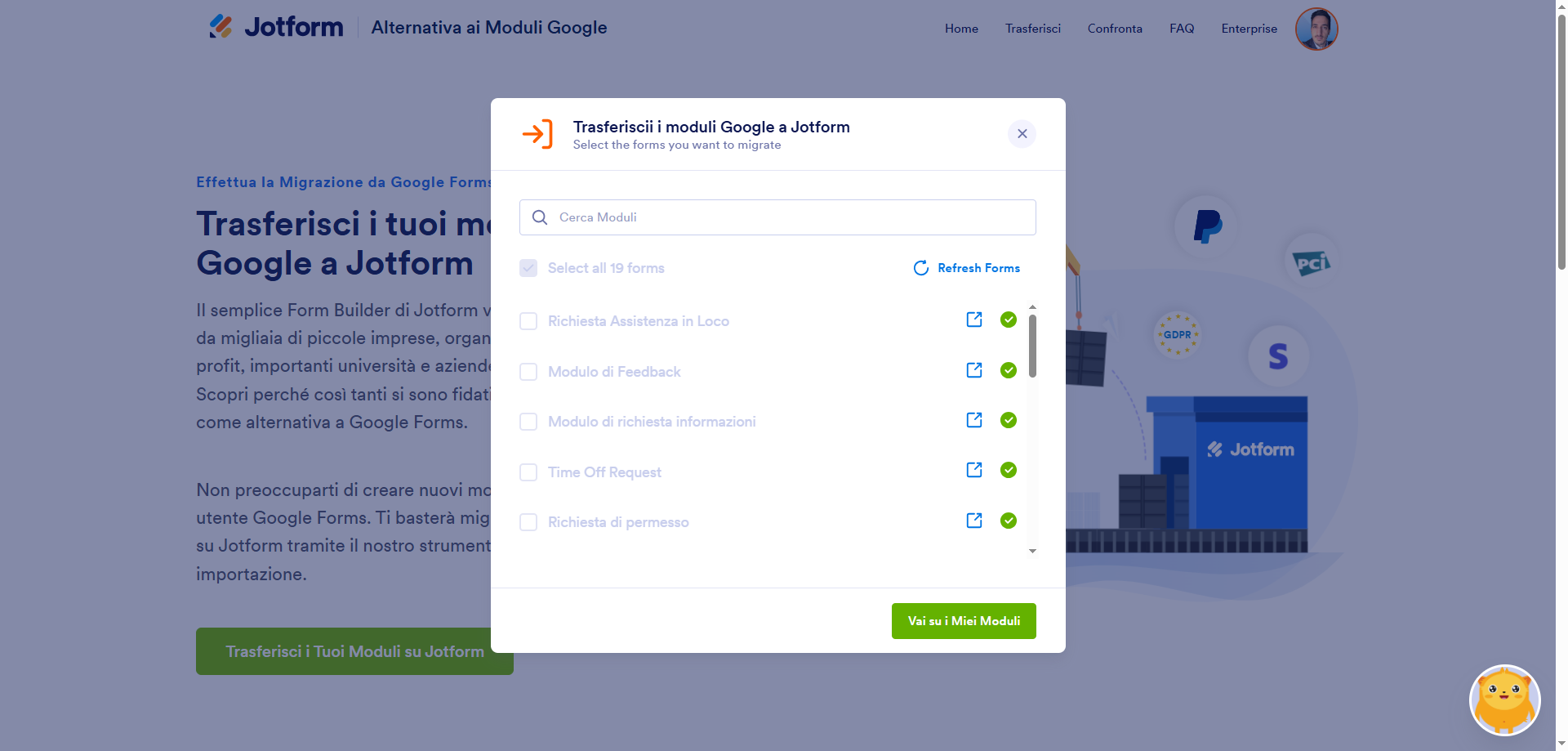The height and width of the screenshot is (751, 1568).
Task: Click green check icon for Time Off Request
Action: [x=1009, y=470]
